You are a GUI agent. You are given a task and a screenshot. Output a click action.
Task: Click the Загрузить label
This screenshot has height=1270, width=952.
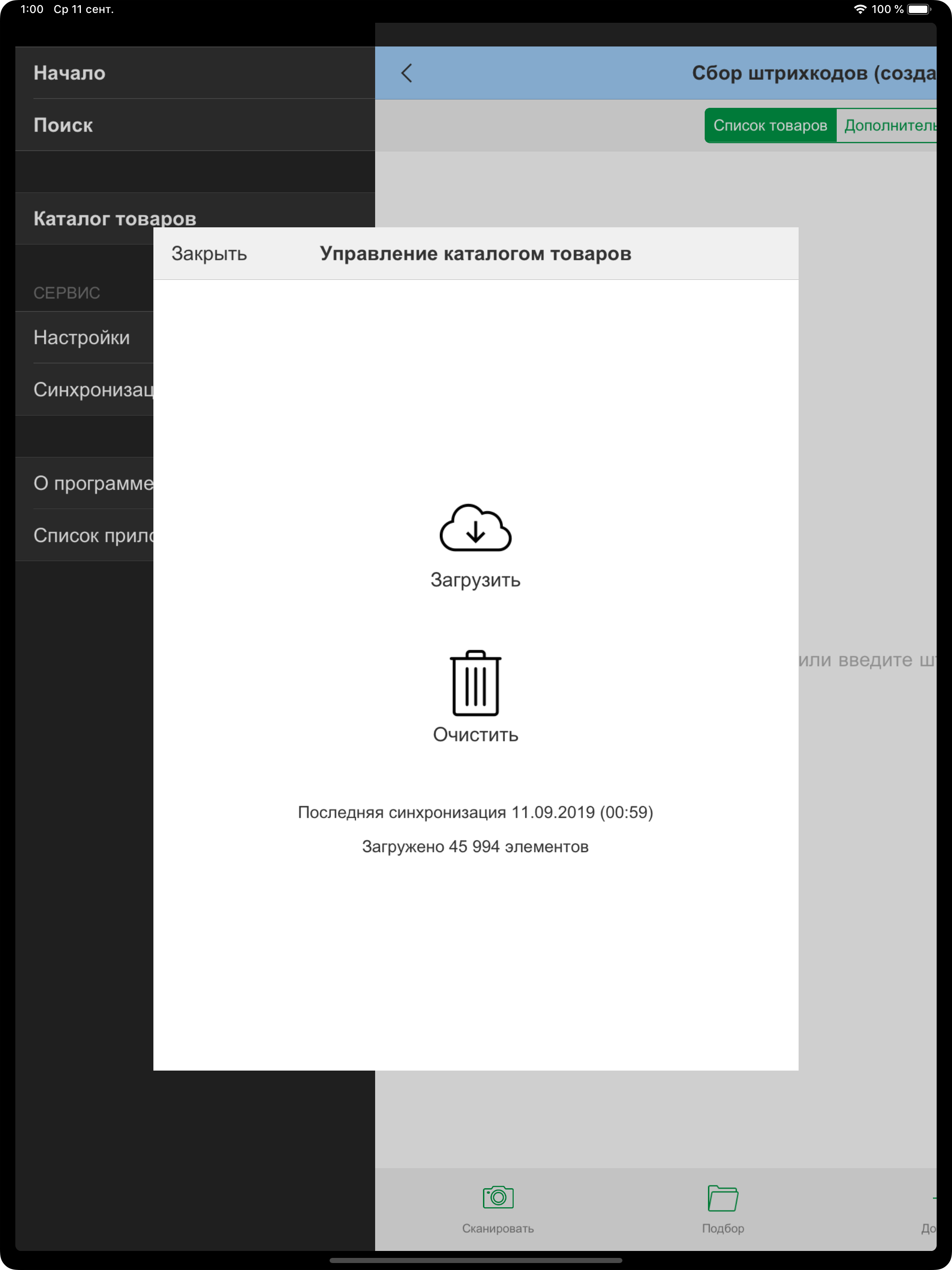pyautogui.click(x=476, y=580)
